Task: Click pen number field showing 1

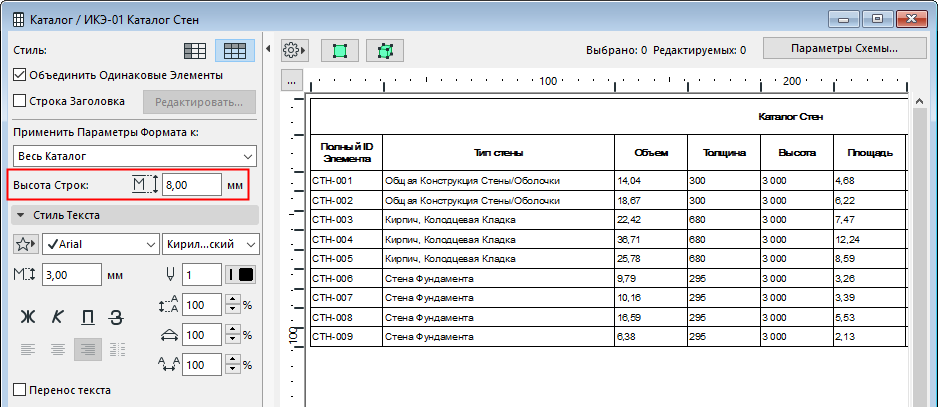Action: (x=202, y=275)
